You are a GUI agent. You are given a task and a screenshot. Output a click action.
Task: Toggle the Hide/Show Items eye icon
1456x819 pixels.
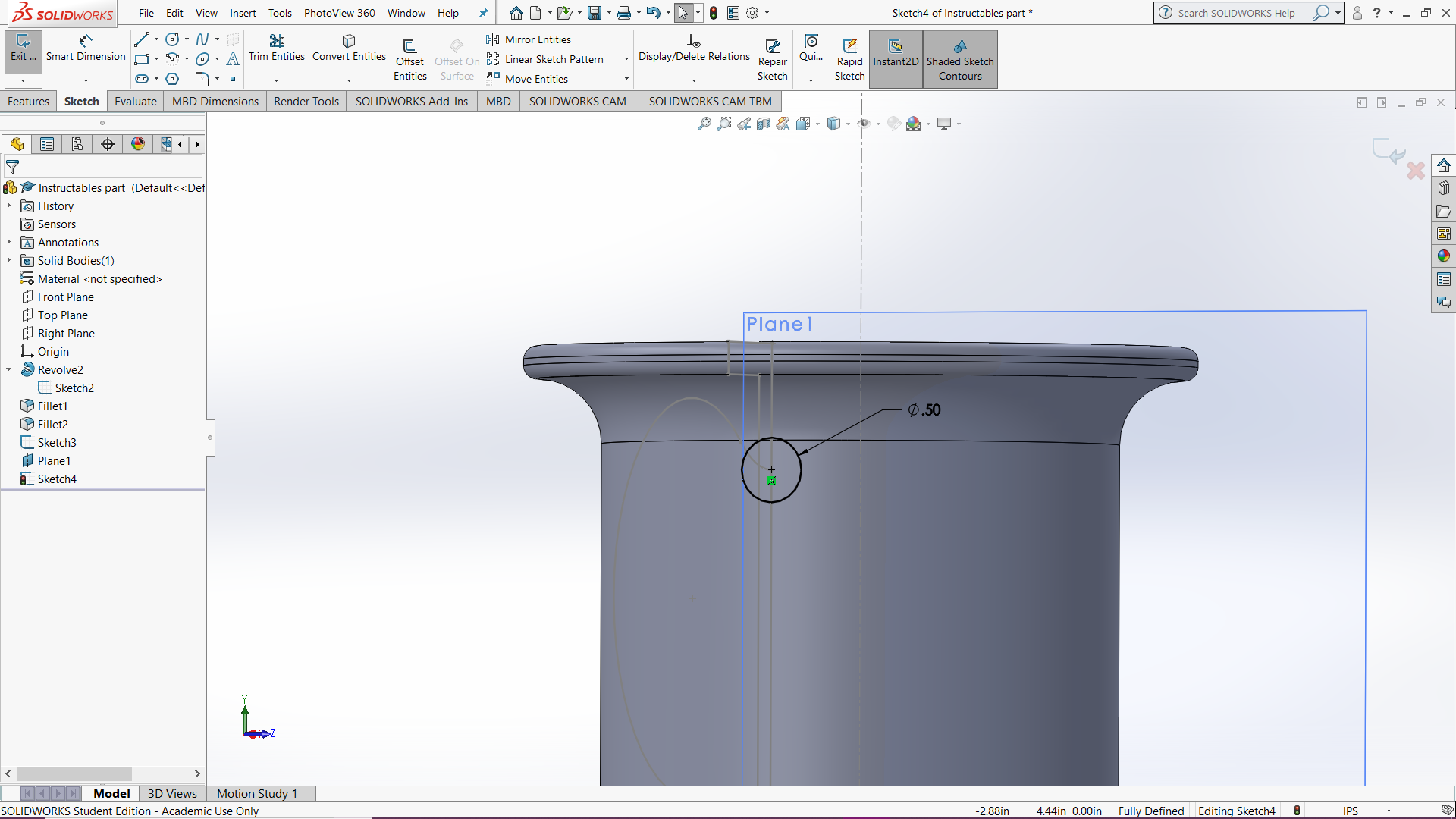pos(864,123)
